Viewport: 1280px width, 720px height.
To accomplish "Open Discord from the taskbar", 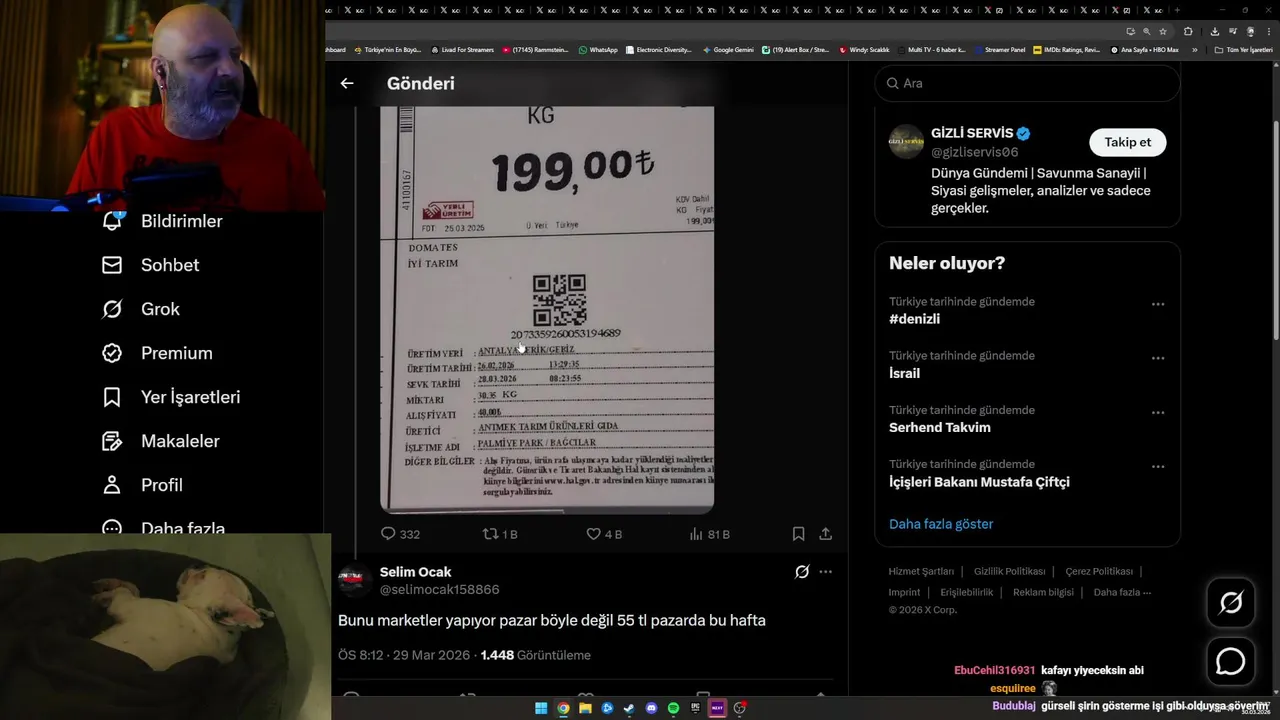I will coord(651,708).
